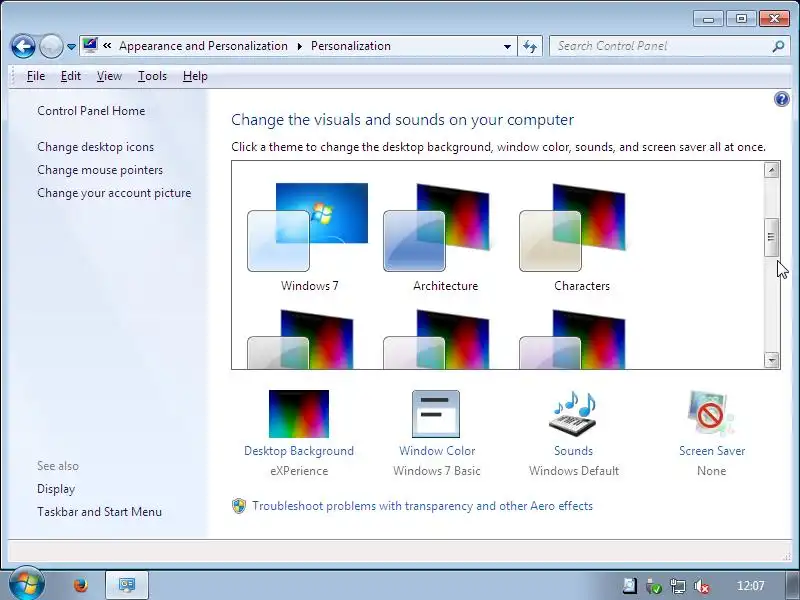
Task: Open the File menu
Action: pyautogui.click(x=36, y=76)
